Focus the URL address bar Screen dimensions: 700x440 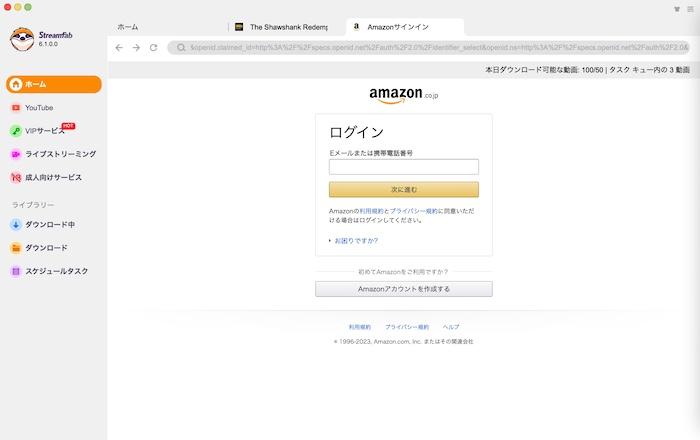[x=429, y=47]
